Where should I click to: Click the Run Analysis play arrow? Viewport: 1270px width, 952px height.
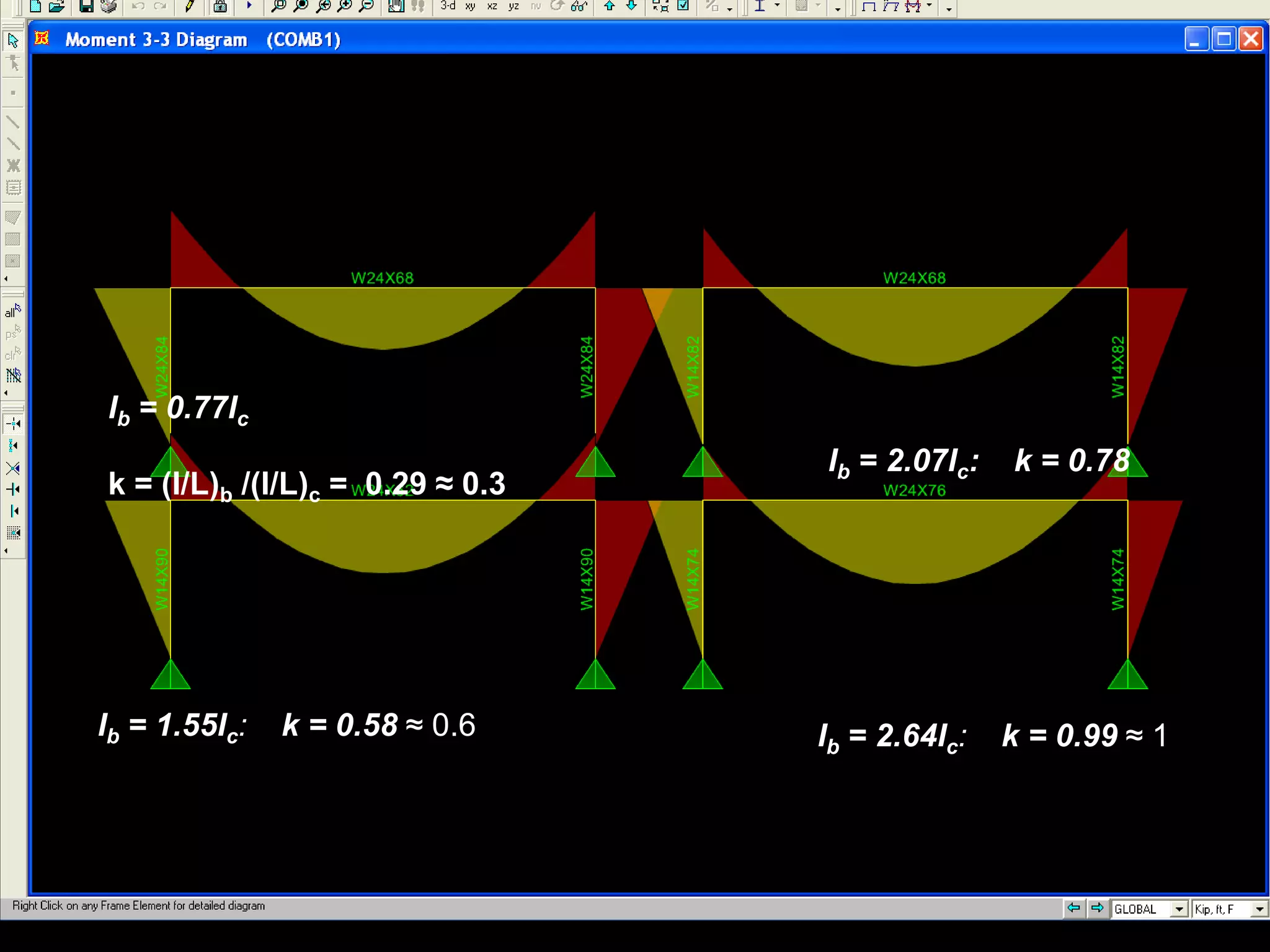pyautogui.click(x=249, y=6)
